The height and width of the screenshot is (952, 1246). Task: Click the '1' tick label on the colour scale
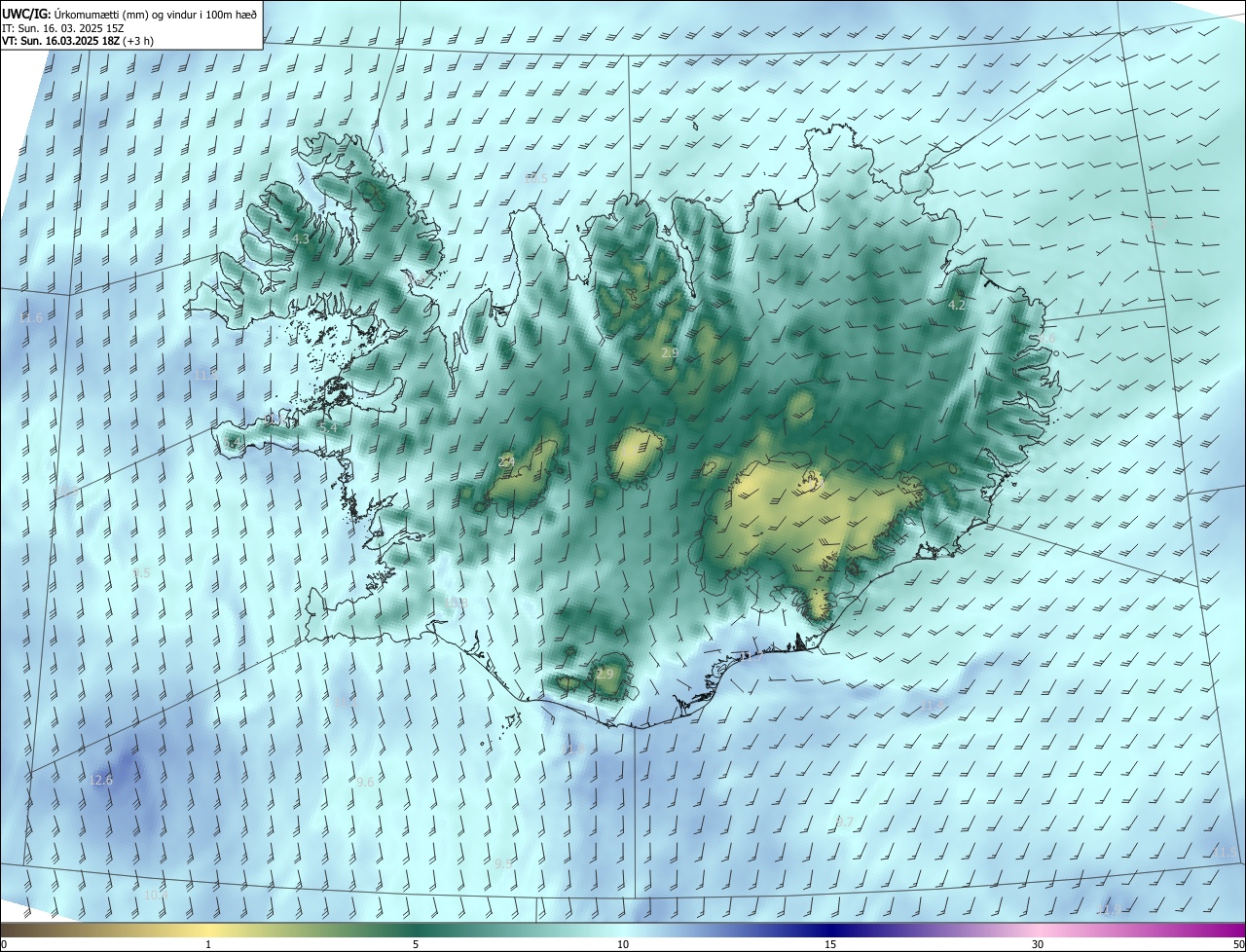click(208, 945)
